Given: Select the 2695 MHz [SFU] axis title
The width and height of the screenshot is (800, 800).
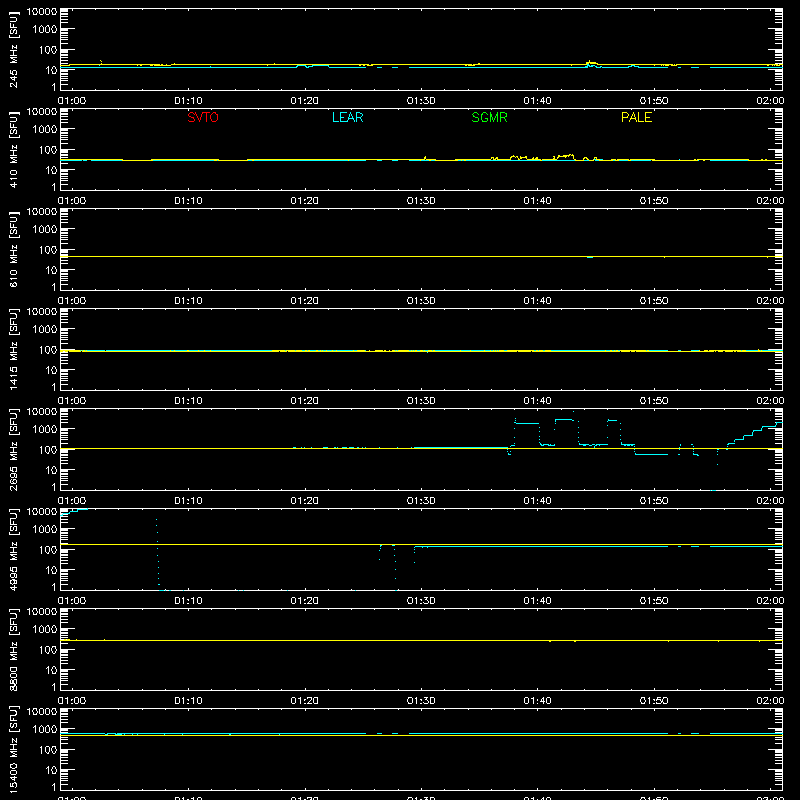Looking at the screenshot, I should coord(13,449).
